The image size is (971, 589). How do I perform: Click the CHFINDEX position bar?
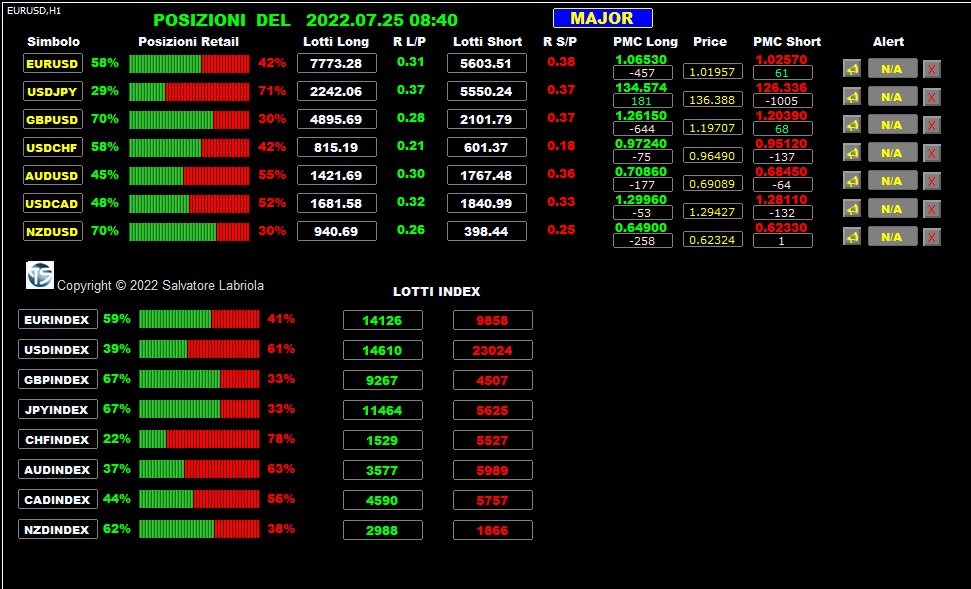pyautogui.click(x=199, y=439)
